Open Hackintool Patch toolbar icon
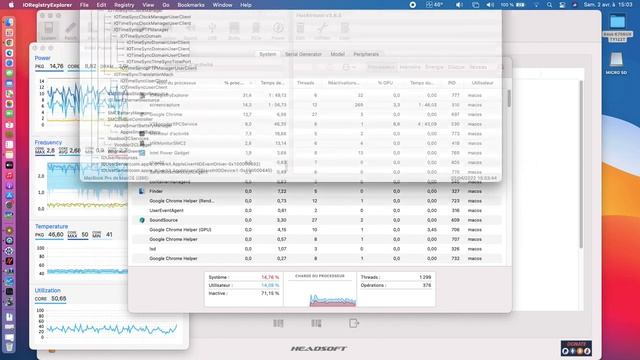Screen dimensions: 640x360 tap(71, 31)
